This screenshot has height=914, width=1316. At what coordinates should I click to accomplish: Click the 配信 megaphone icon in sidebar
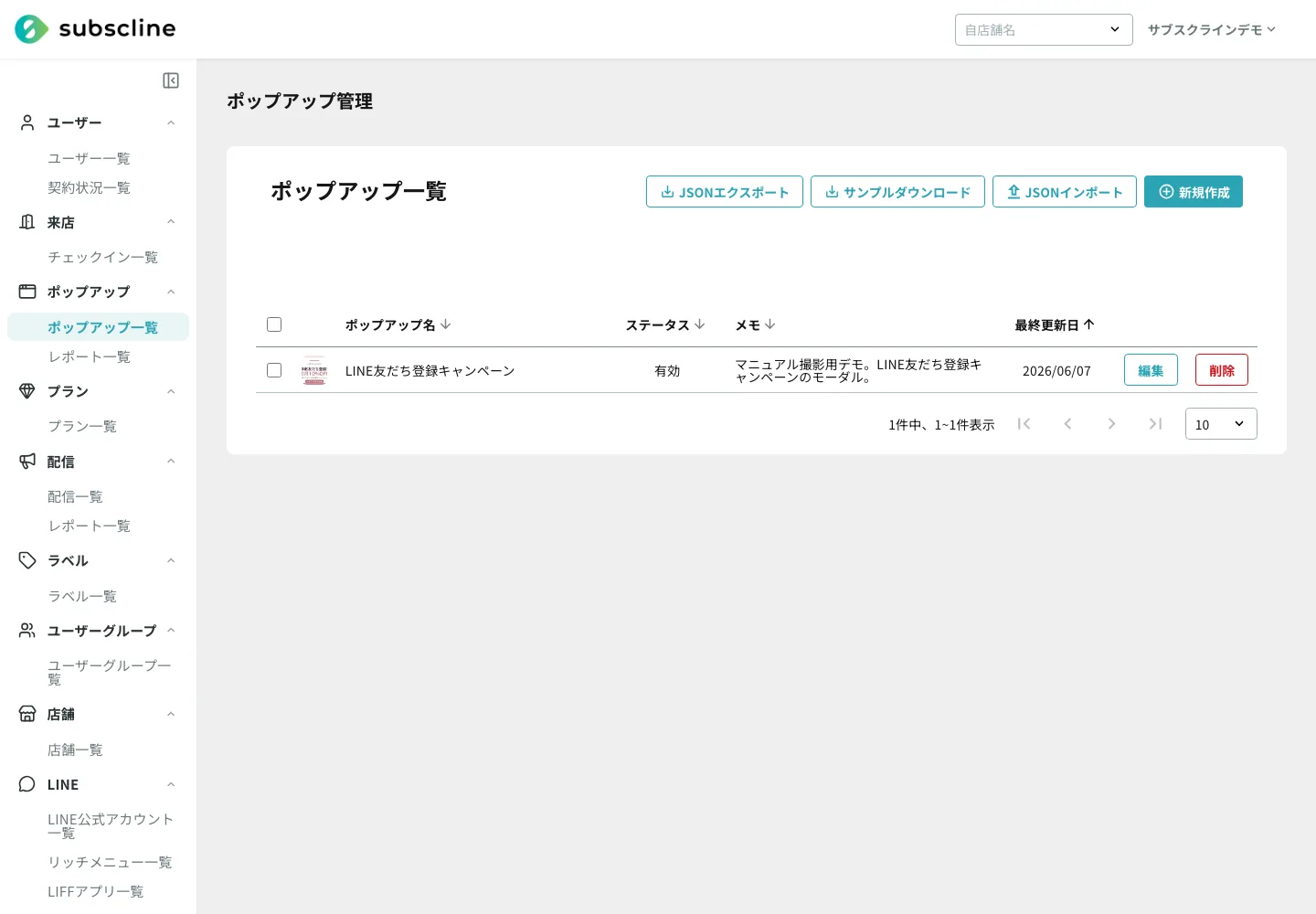pyautogui.click(x=27, y=462)
